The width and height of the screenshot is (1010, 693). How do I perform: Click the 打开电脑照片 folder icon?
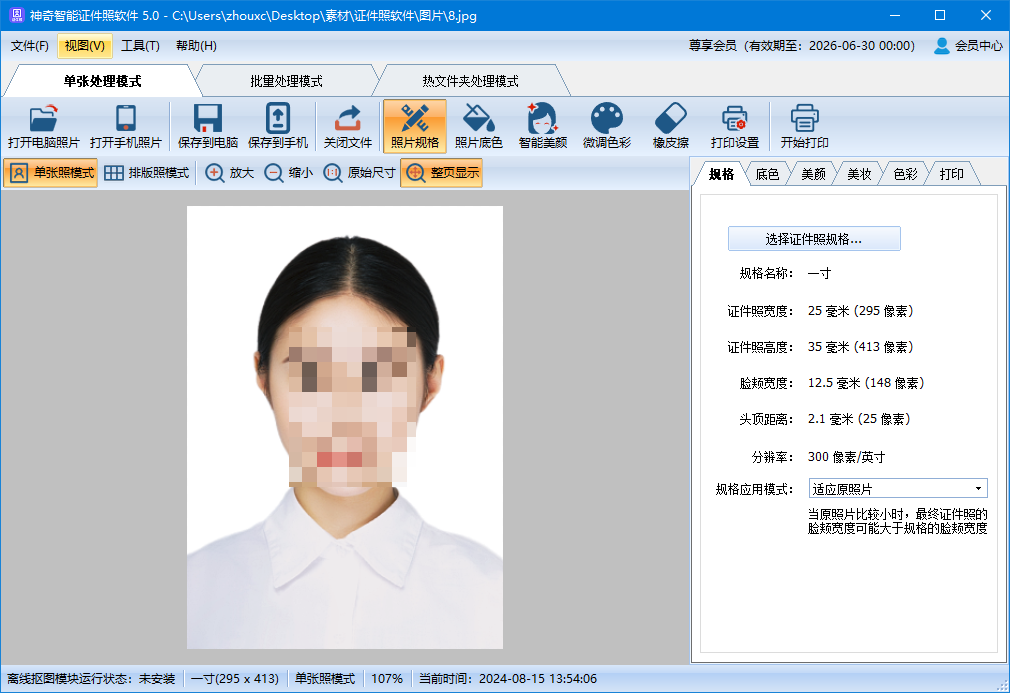(x=43, y=119)
